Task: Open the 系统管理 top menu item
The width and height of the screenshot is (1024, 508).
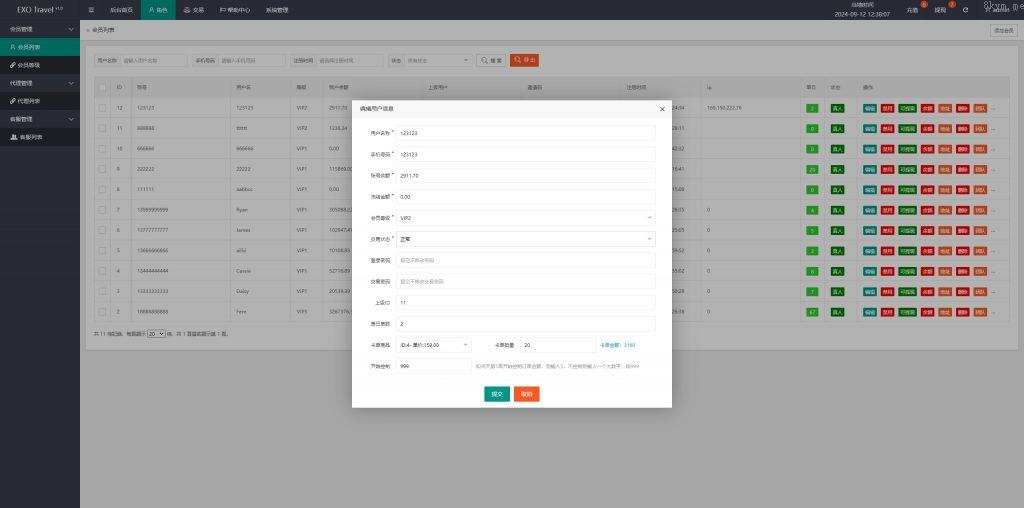Action: [x=276, y=9]
